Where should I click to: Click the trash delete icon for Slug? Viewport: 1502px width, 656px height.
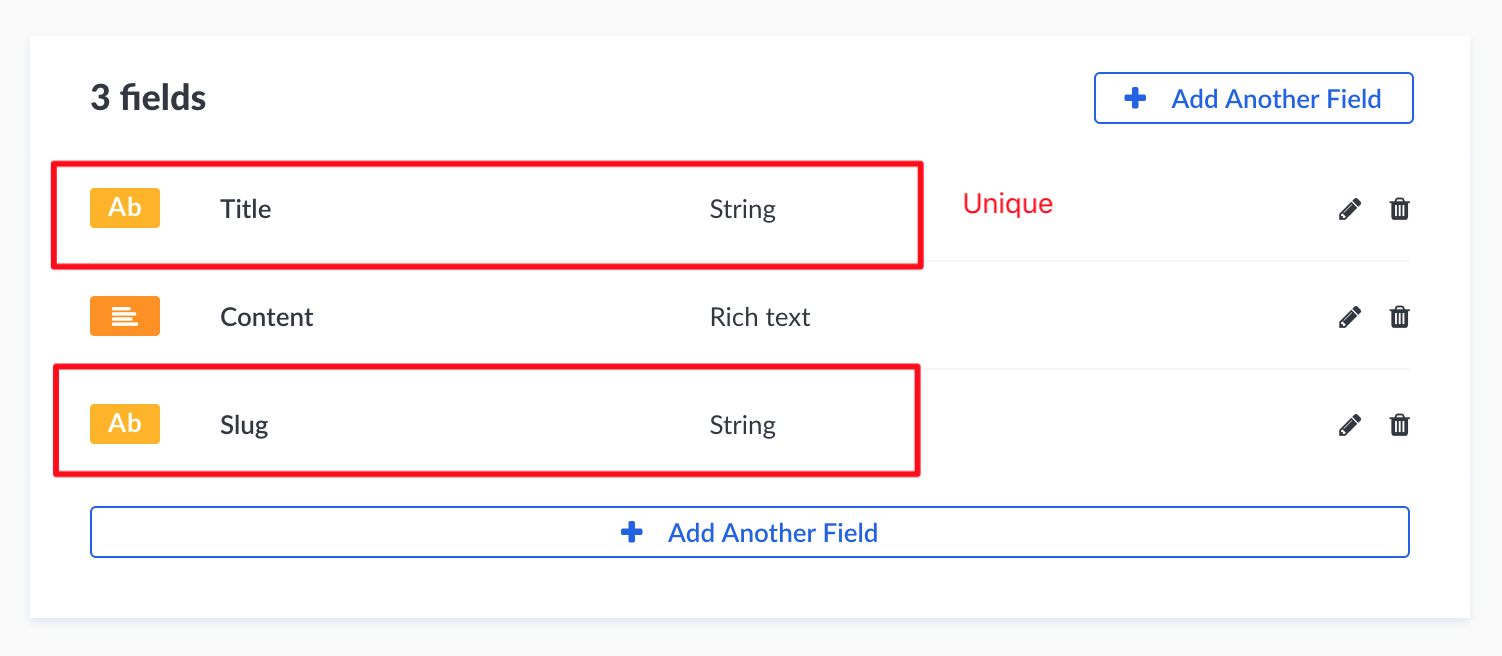pyautogui.click(x=1399, y=424)
